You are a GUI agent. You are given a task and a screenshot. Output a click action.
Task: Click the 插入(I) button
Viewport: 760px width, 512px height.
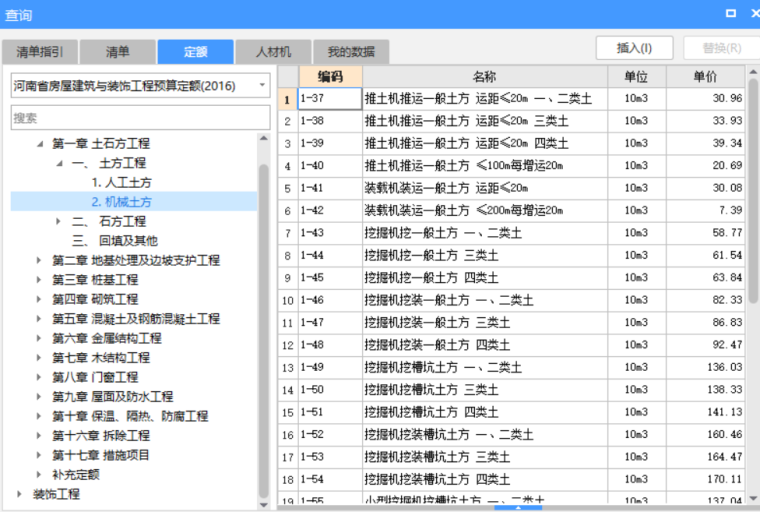(x=634, y=48)
